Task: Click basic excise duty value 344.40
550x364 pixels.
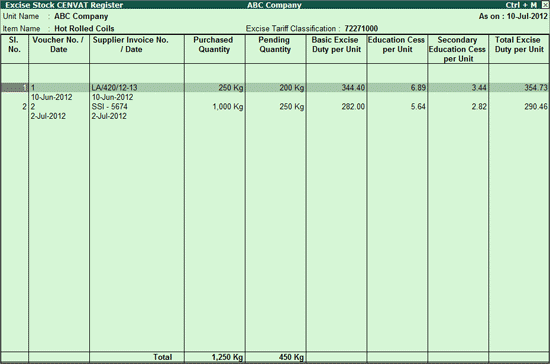Action: pyautogui.click(x=353, y=88)
